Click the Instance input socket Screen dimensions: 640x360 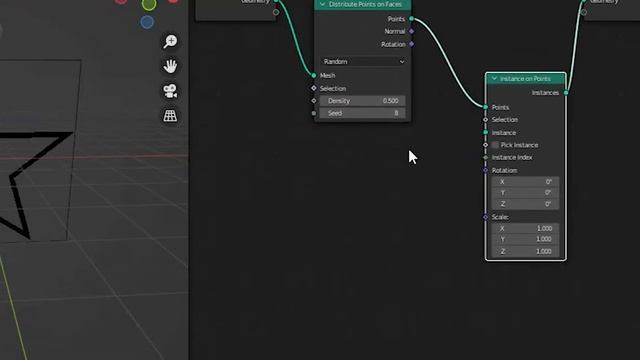(485, 132)
